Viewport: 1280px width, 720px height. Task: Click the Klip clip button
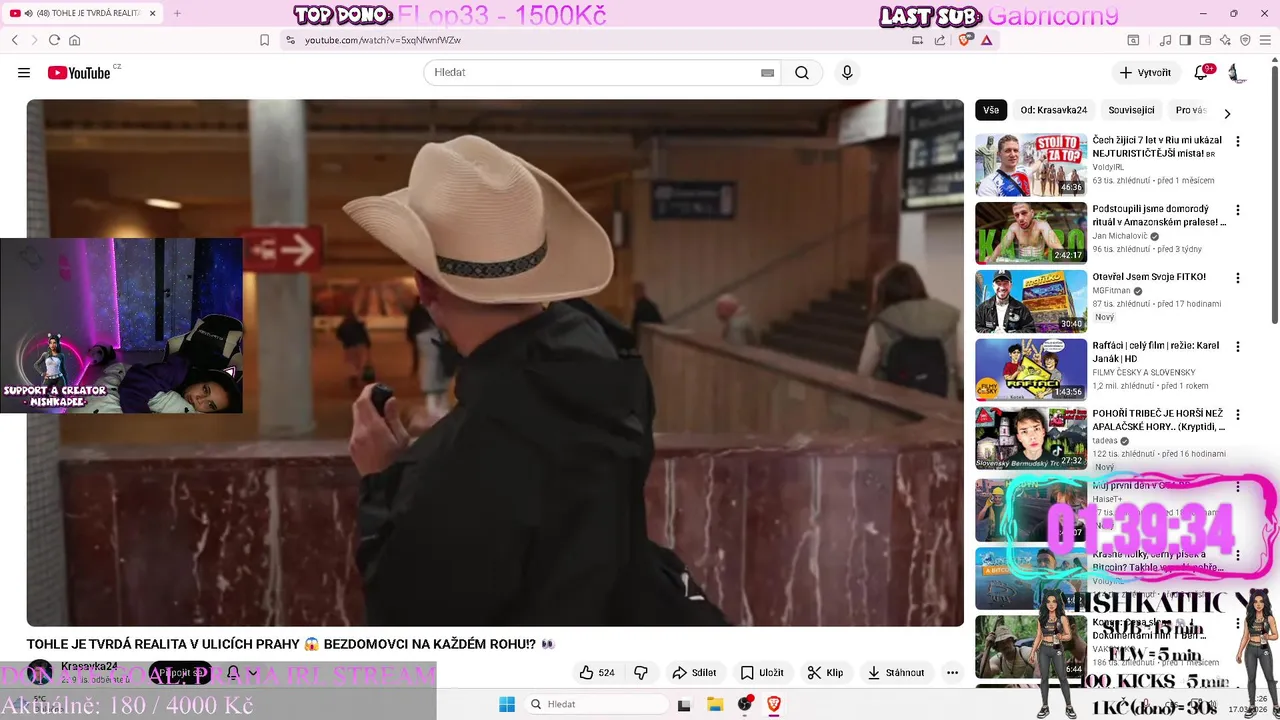tap(826, 673)
